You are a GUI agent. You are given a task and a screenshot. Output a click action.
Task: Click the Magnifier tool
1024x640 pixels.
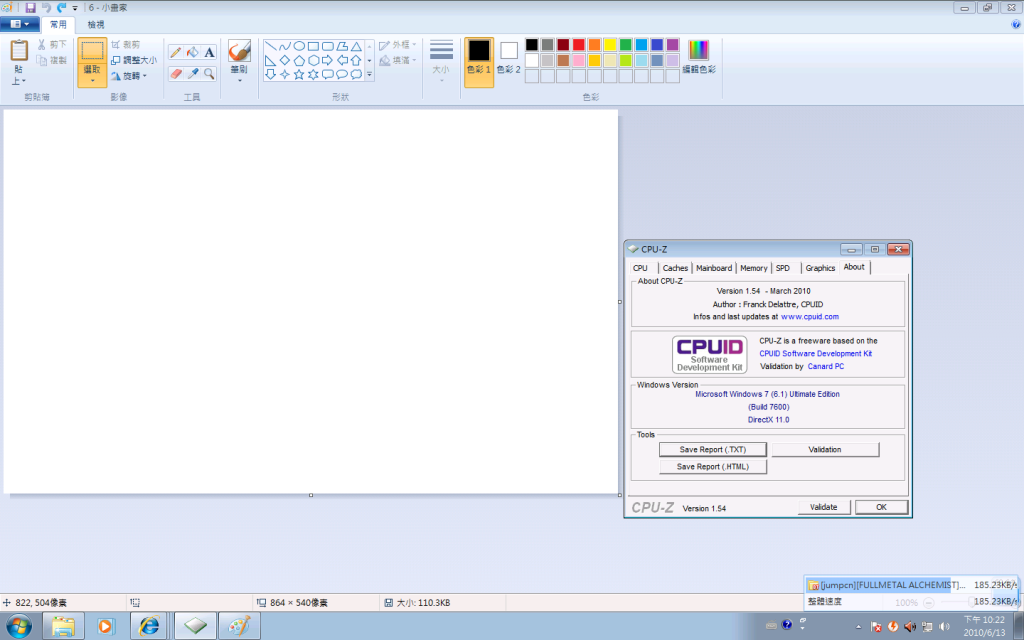pos(209,74)
